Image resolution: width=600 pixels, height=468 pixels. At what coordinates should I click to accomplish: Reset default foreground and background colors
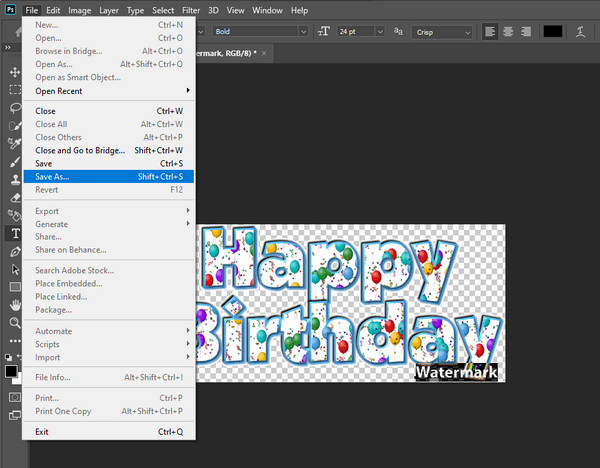point(8,357)
